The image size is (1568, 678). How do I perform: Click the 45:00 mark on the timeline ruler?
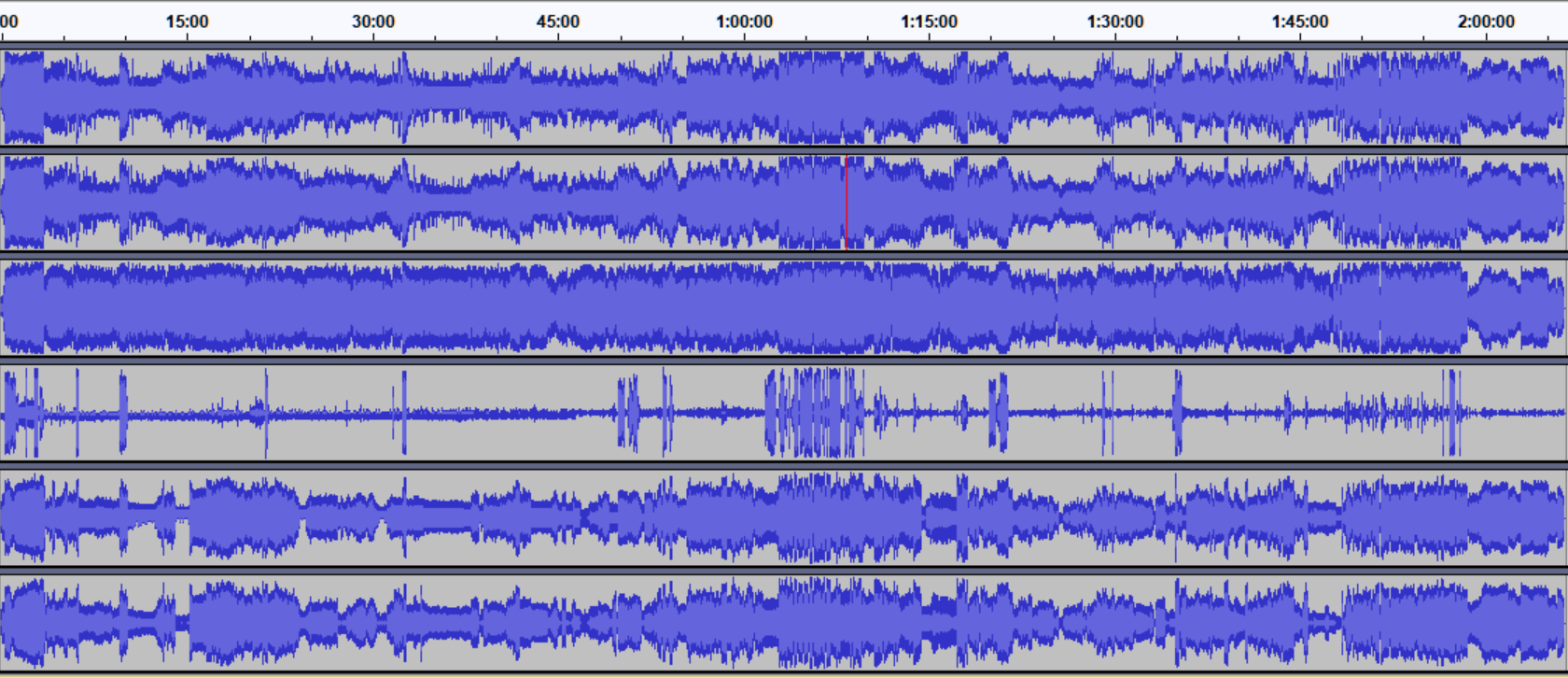click(558, 21)
